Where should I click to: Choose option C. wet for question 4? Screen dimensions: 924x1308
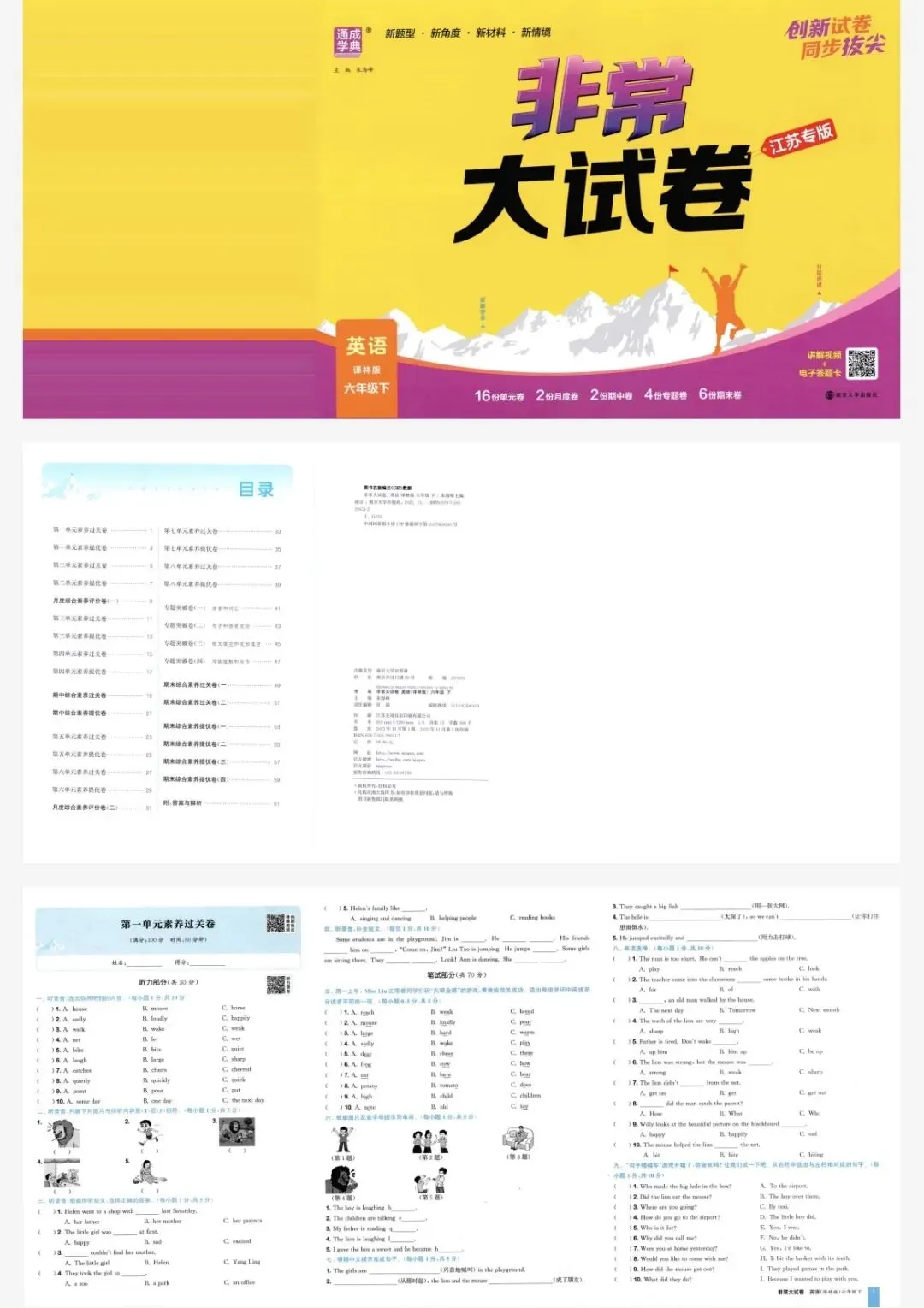click(x=231, y=1038)
